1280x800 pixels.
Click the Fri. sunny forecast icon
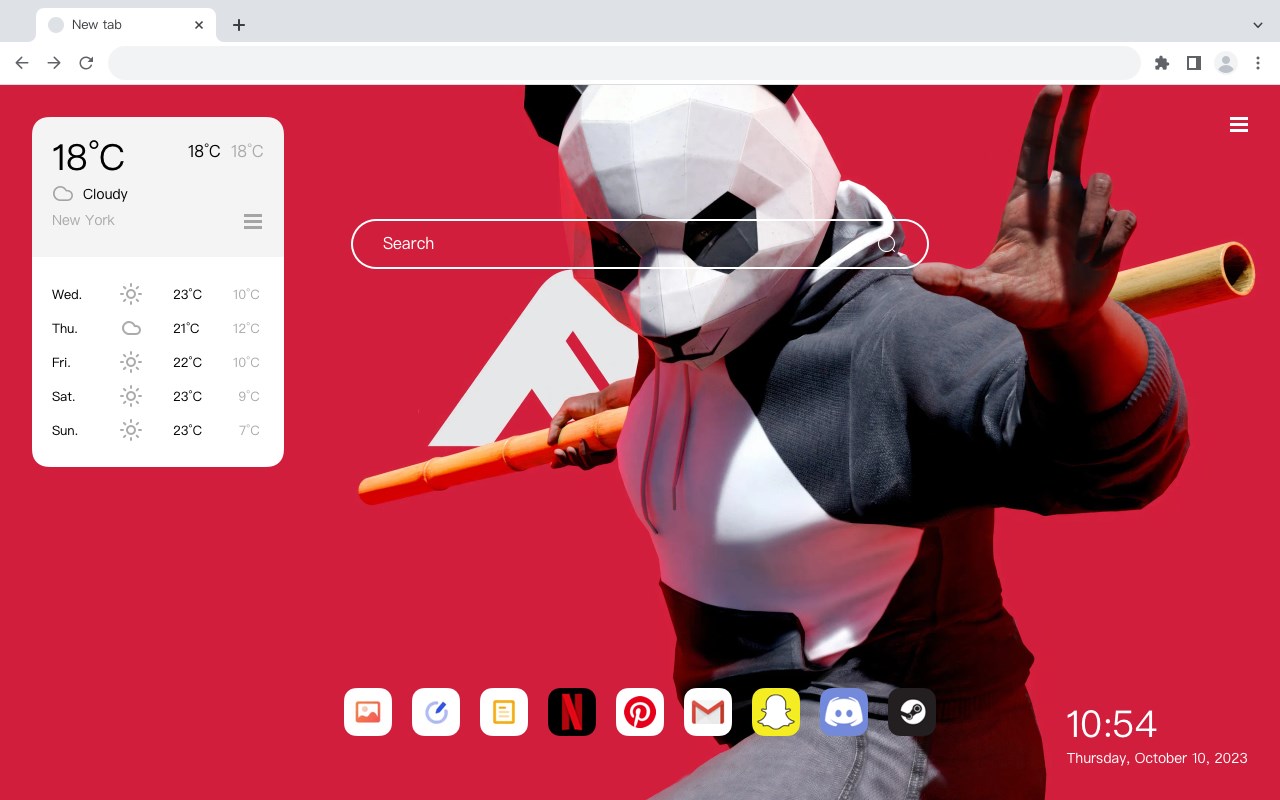click(x=131, y=362)
